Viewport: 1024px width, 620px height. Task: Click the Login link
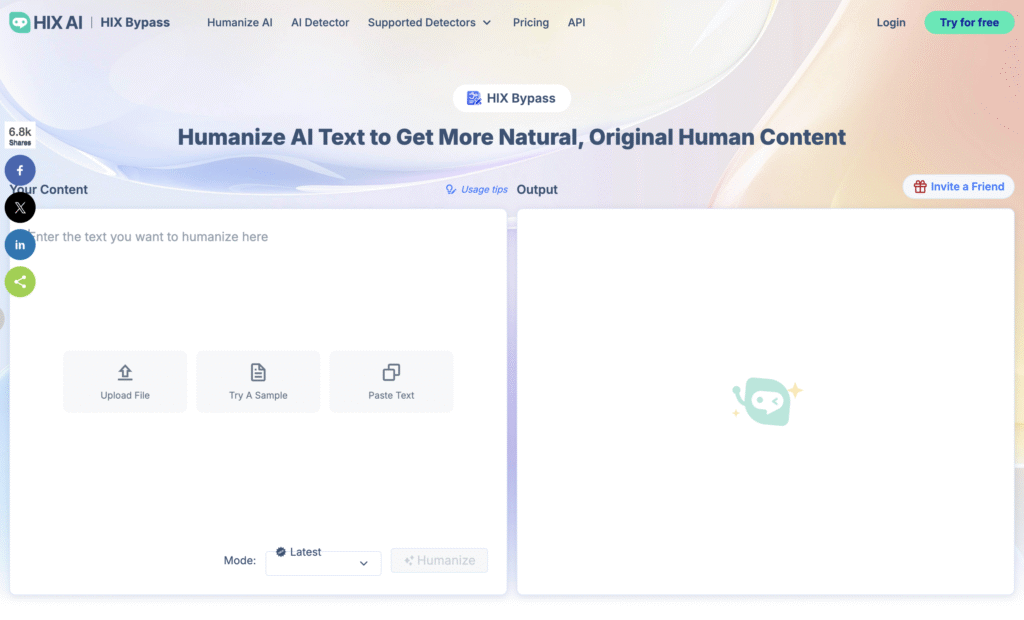pyautogui.click(x=891, y=22)
